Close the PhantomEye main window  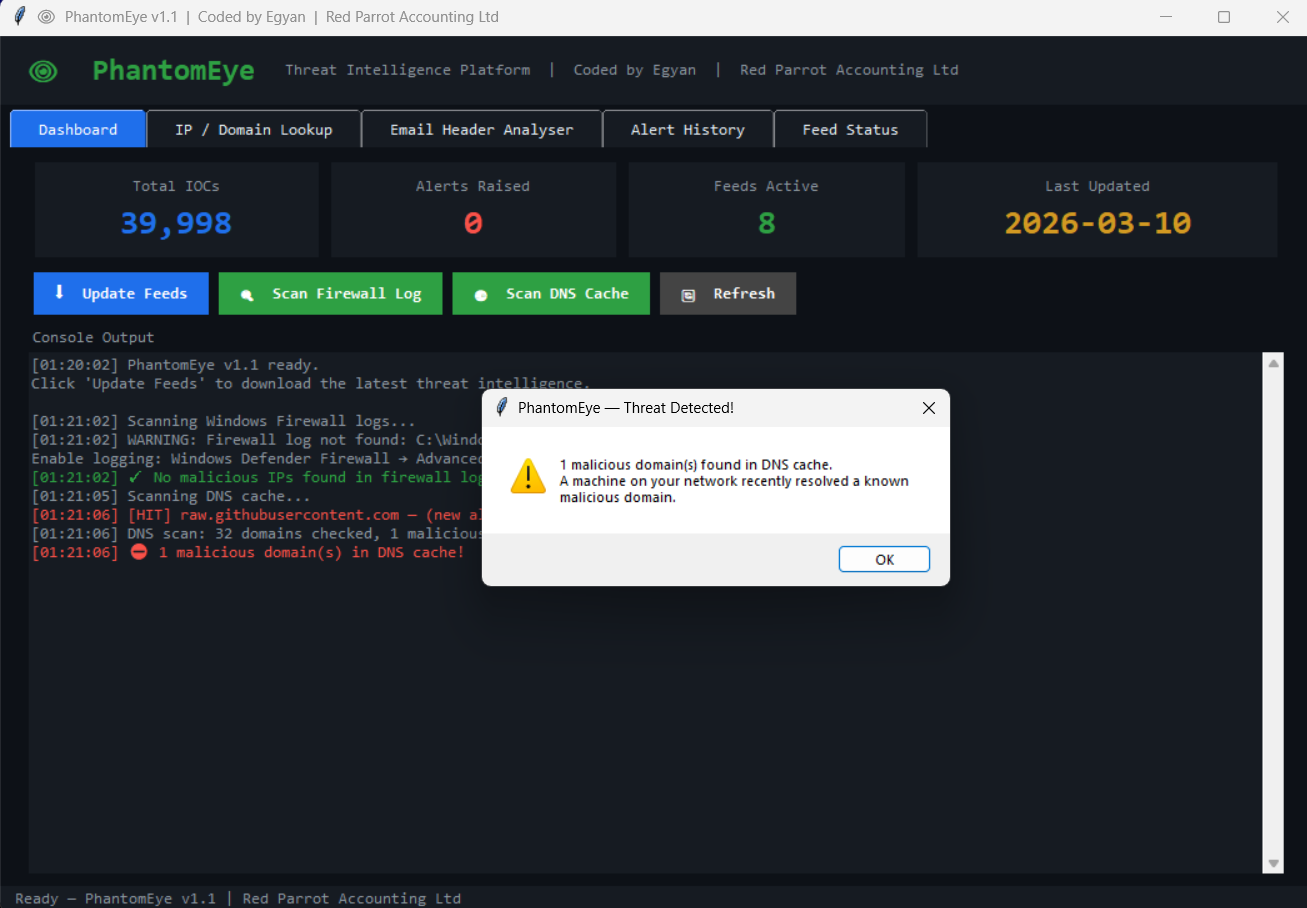coord(1283,17)
